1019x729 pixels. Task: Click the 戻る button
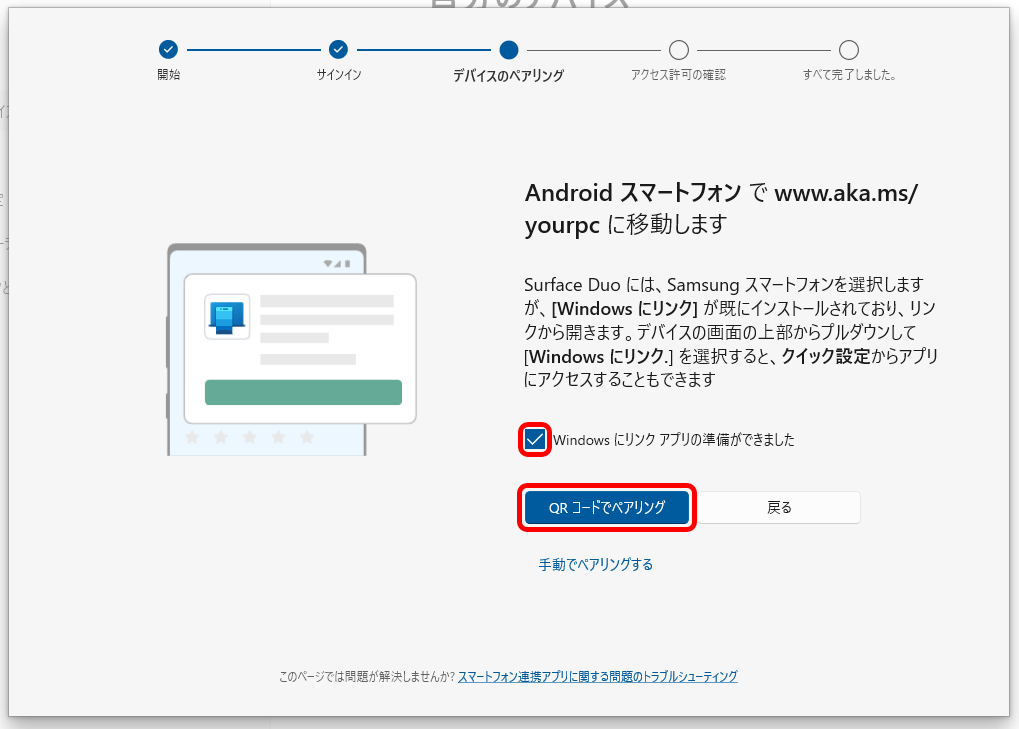coord(779,507)
